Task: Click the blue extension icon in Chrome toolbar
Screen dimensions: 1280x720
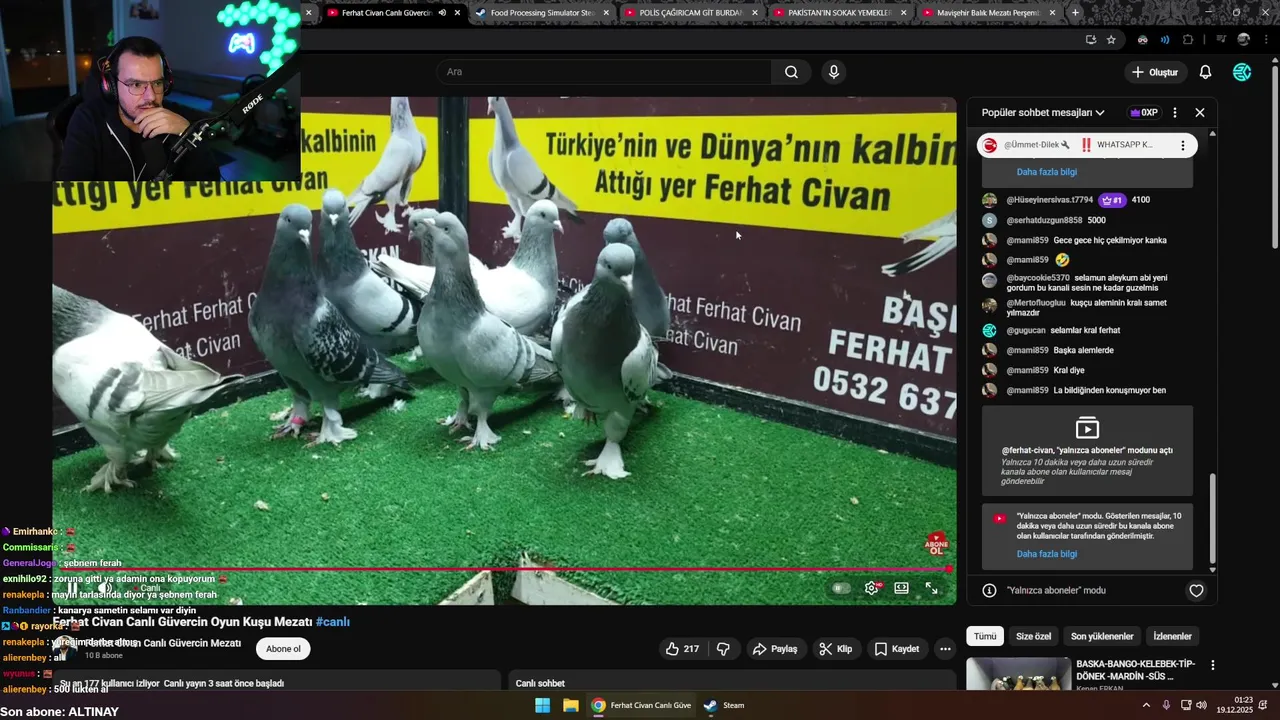Action: (x=1165, y=40)
